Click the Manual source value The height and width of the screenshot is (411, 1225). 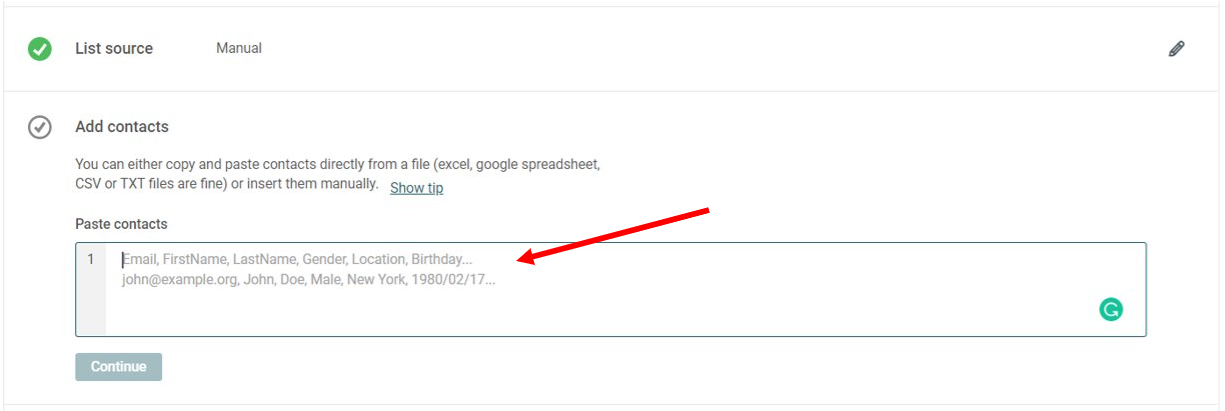(x=239, y=48)
